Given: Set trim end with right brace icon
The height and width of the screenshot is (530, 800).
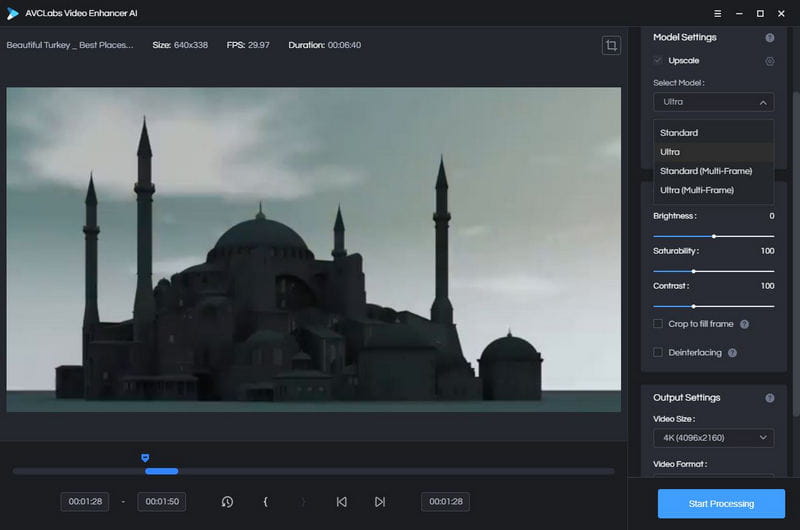Looking at the screenshot, I should 303,502.
